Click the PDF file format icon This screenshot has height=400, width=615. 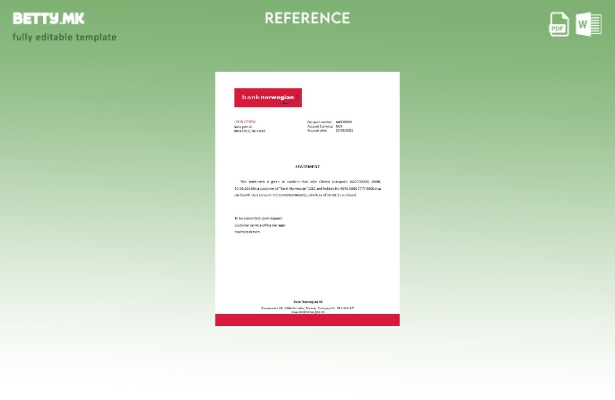pyautogui.click(x=559, y=24)
